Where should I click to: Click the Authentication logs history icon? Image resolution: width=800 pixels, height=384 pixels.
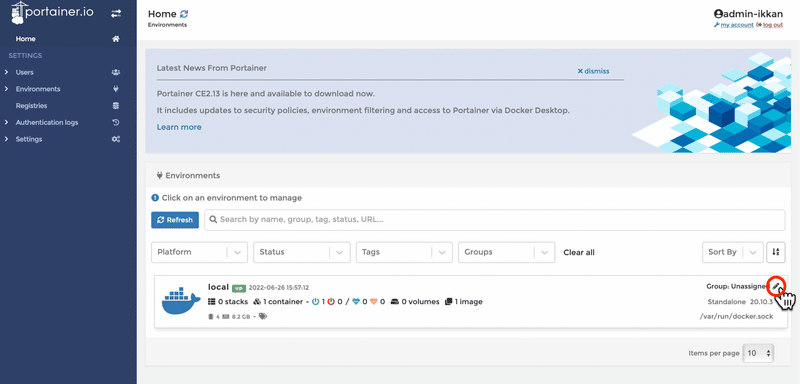(116, 122)
